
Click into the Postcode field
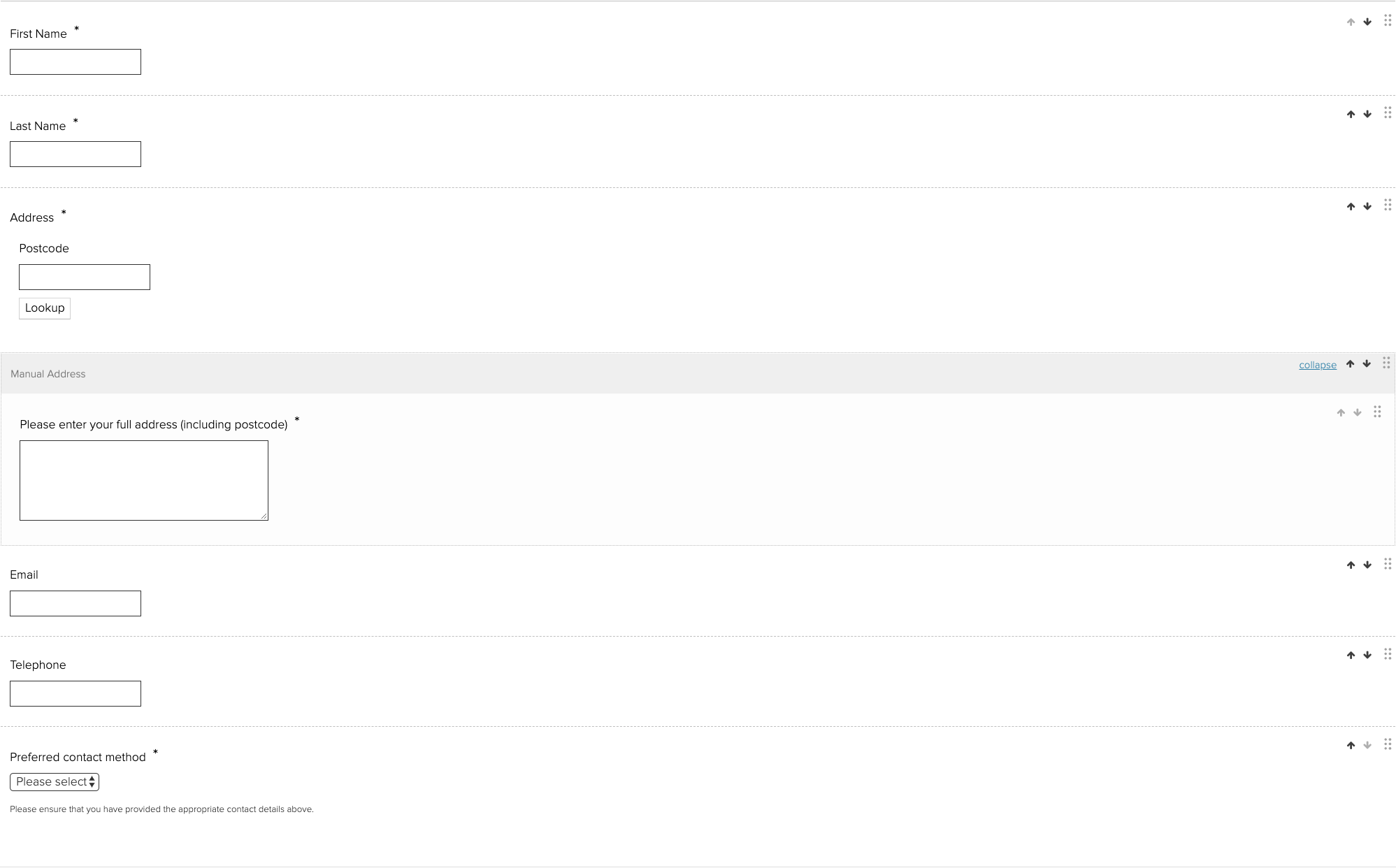coord(85,277)
